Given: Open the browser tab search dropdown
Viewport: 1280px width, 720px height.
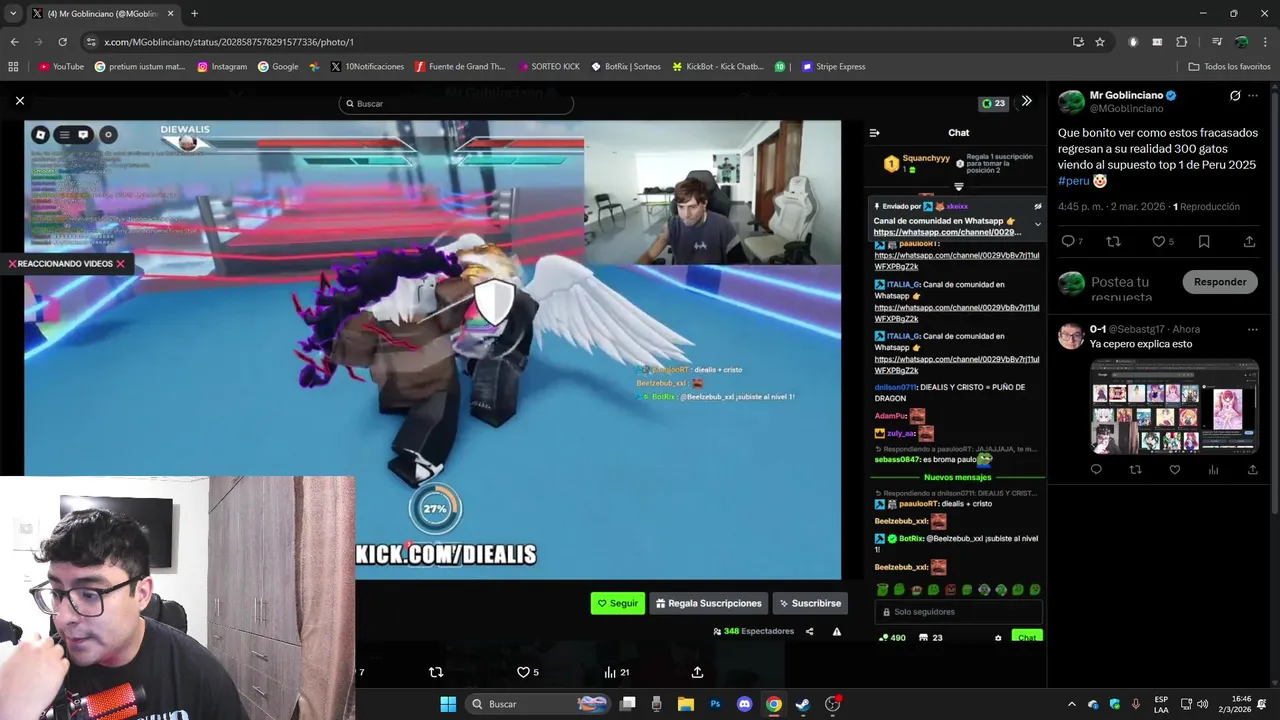Looking at the screenshot, I should (x=13, y=14).
